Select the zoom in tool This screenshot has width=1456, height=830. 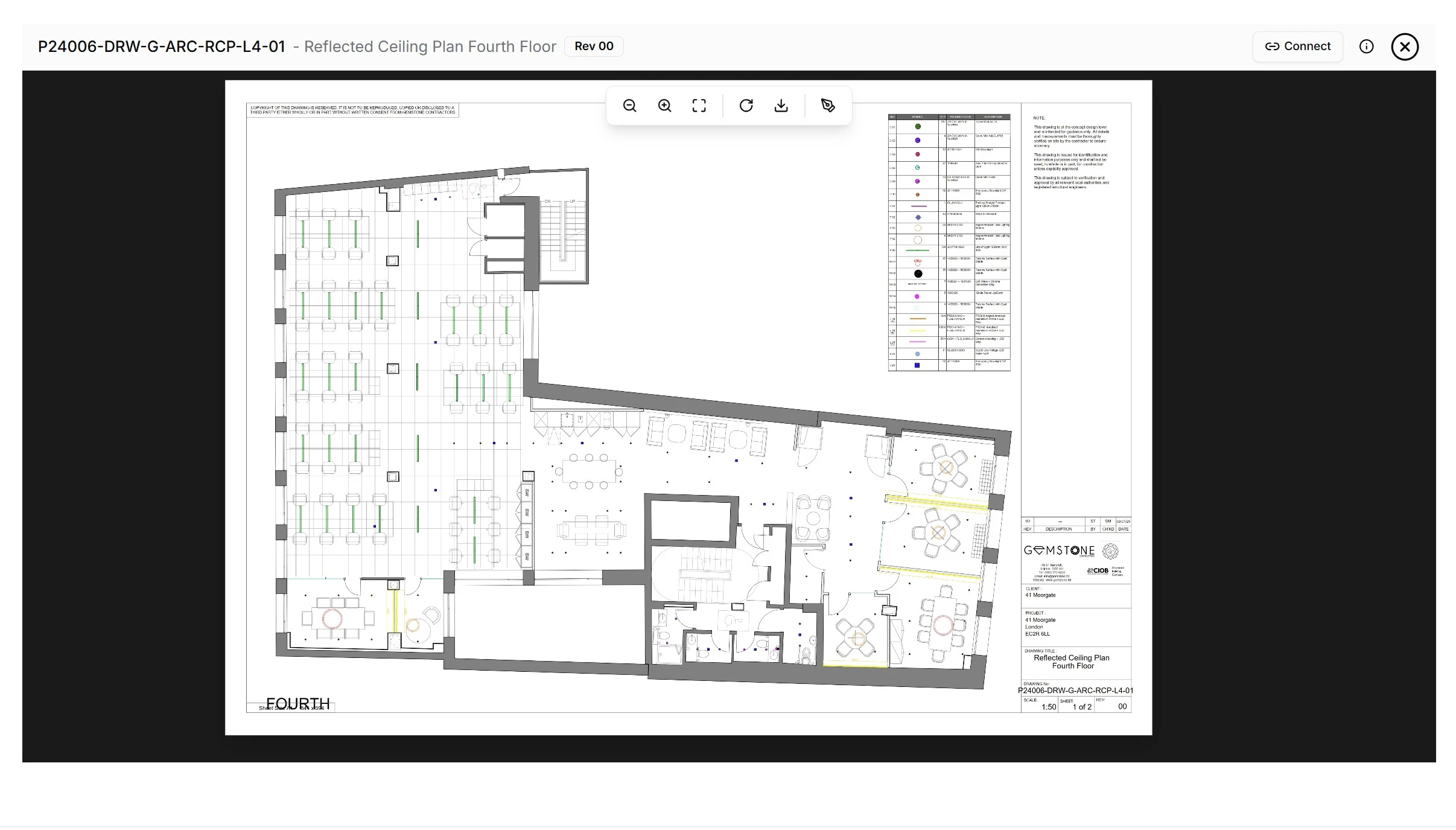click(664, 105)
